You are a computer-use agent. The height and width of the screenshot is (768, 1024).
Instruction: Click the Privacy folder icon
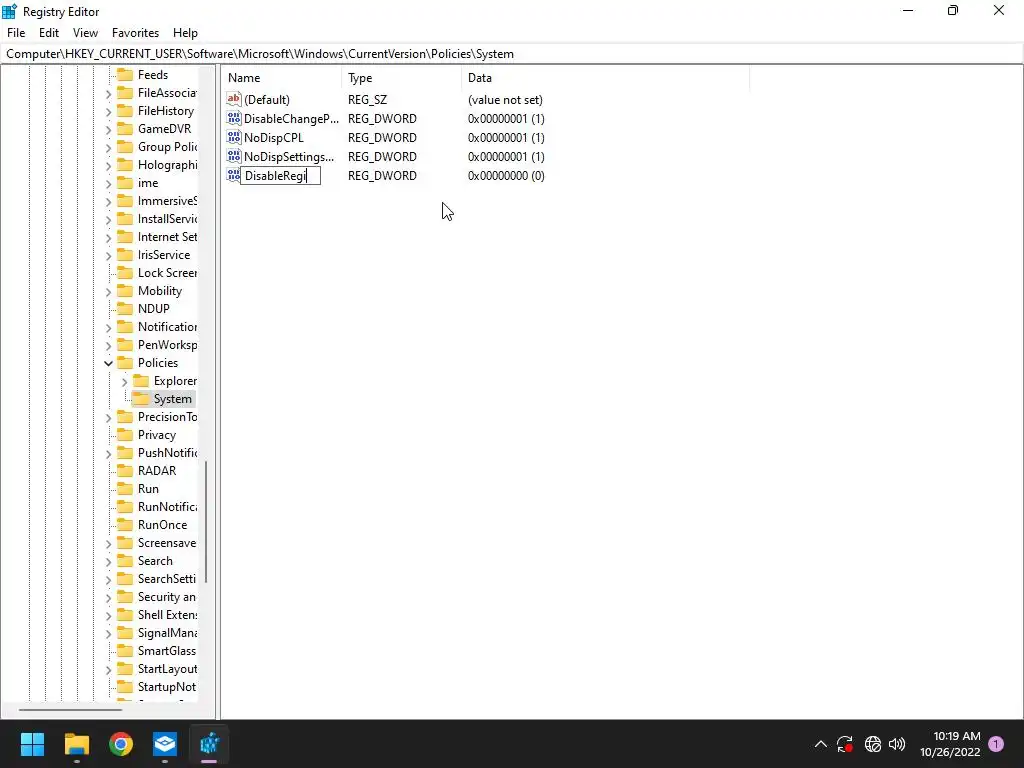pyautogui.click(x=125, y=435)
